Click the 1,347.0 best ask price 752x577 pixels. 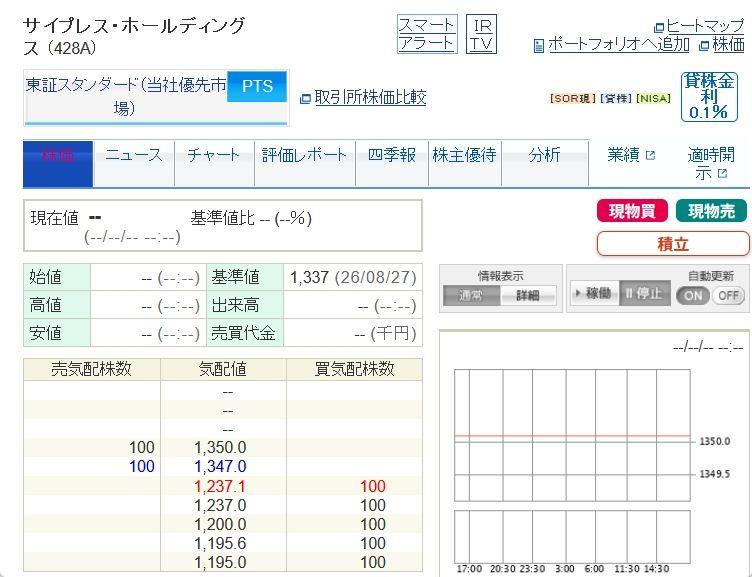point(220,466)
